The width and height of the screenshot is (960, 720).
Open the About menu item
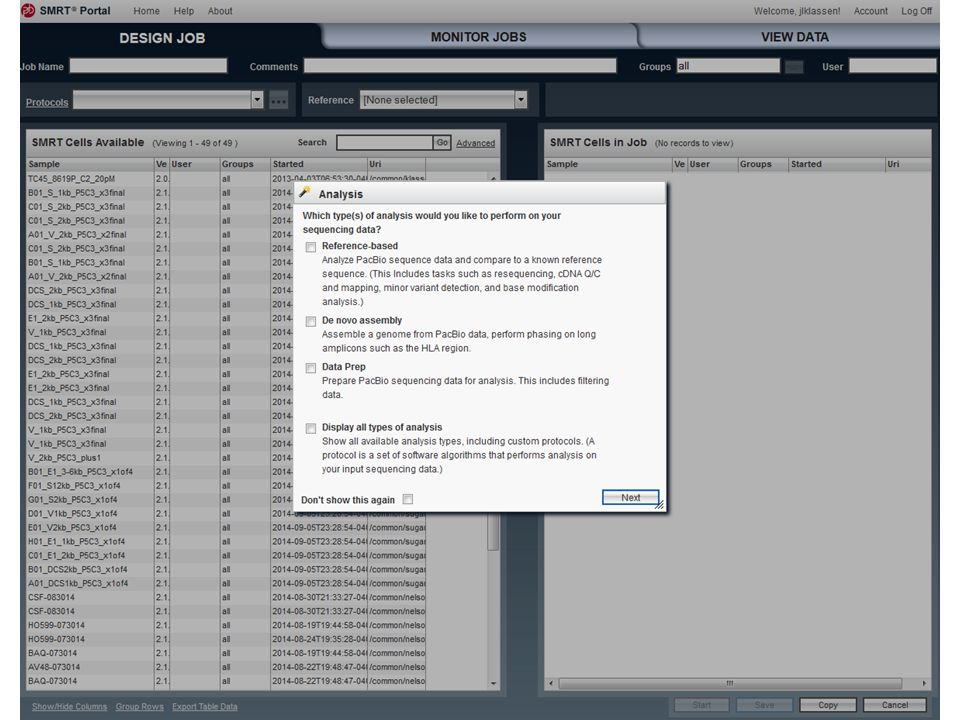pos(220,11)
